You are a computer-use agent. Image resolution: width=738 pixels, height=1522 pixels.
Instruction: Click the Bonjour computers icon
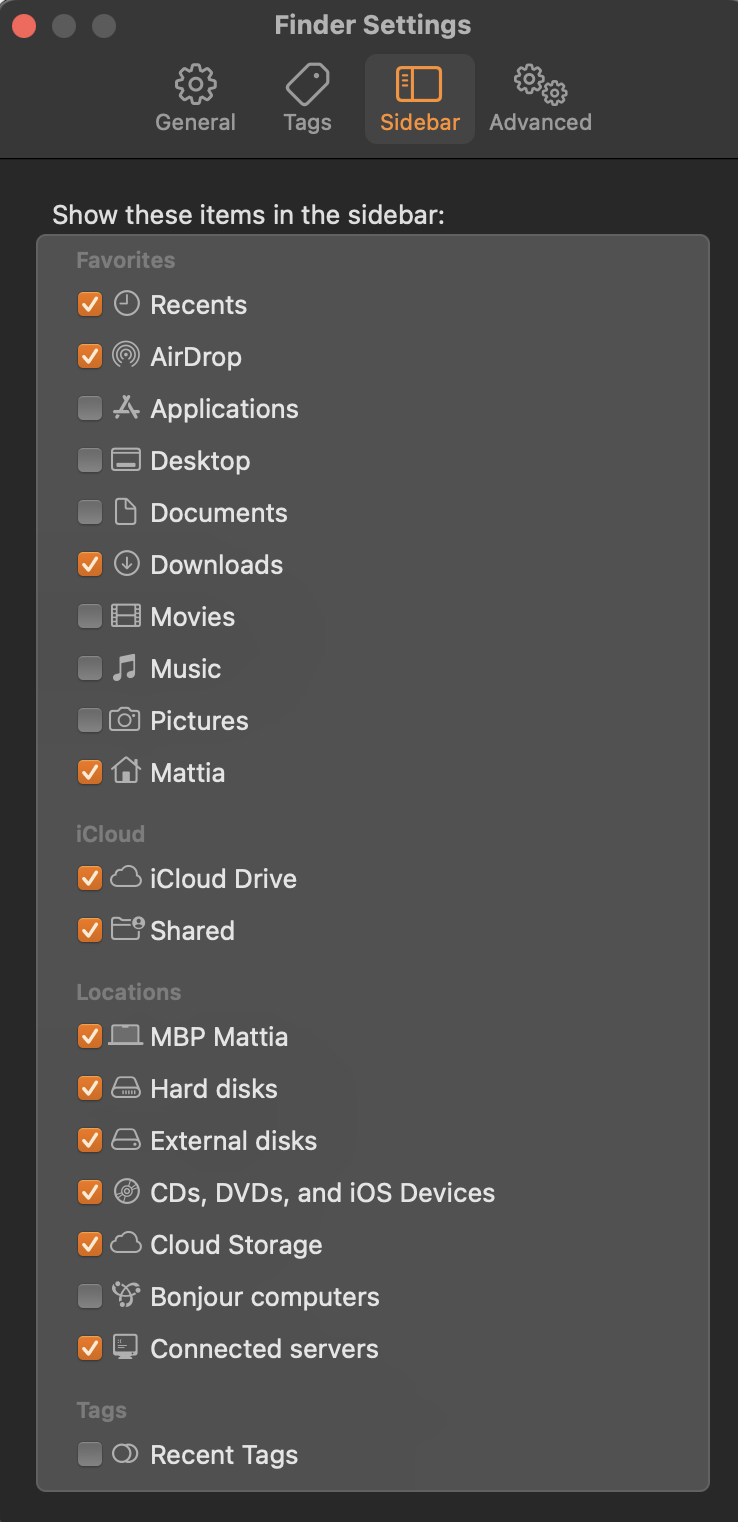(126, 1296)
